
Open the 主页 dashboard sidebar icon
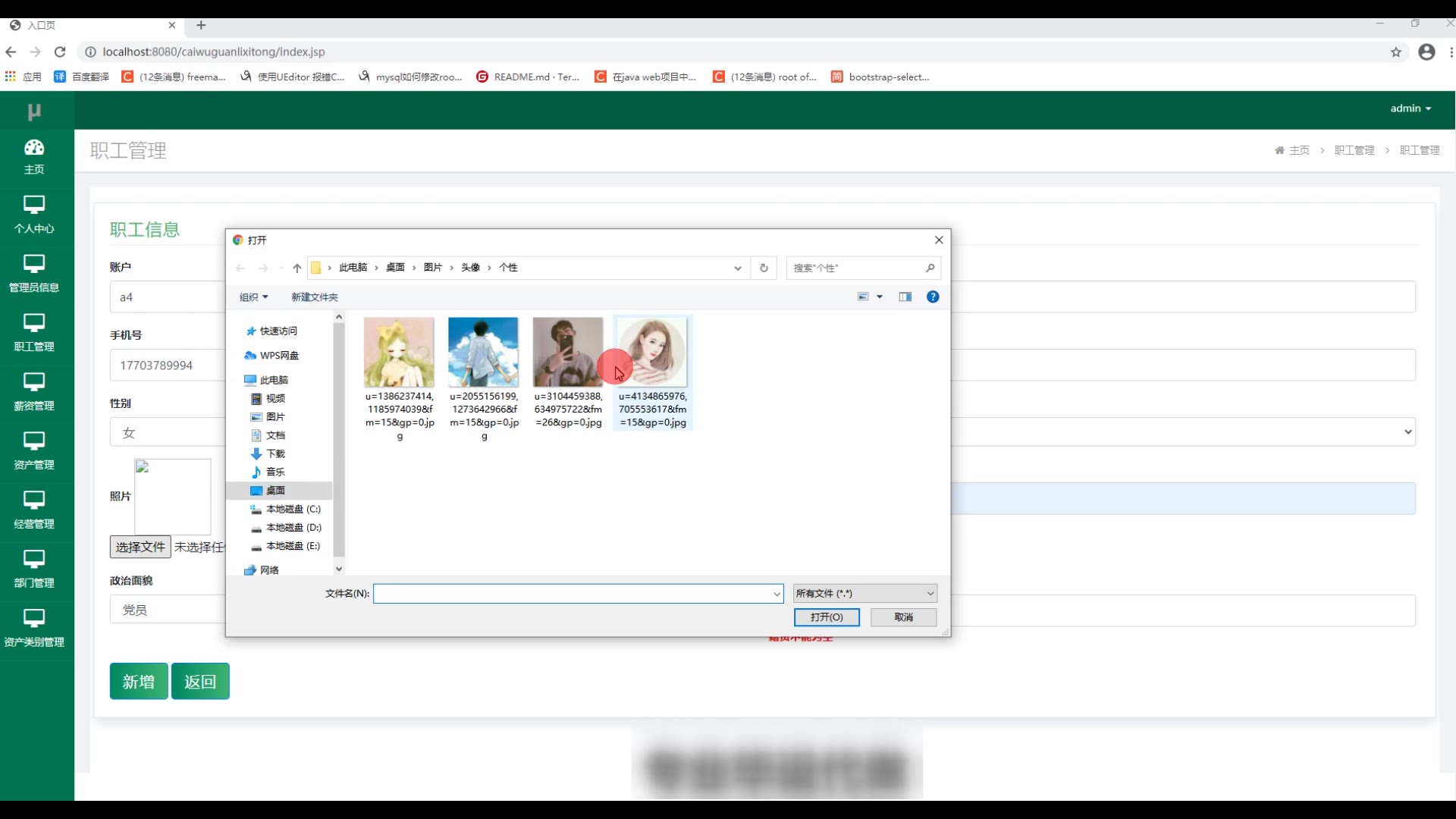(x=34, y=157)
